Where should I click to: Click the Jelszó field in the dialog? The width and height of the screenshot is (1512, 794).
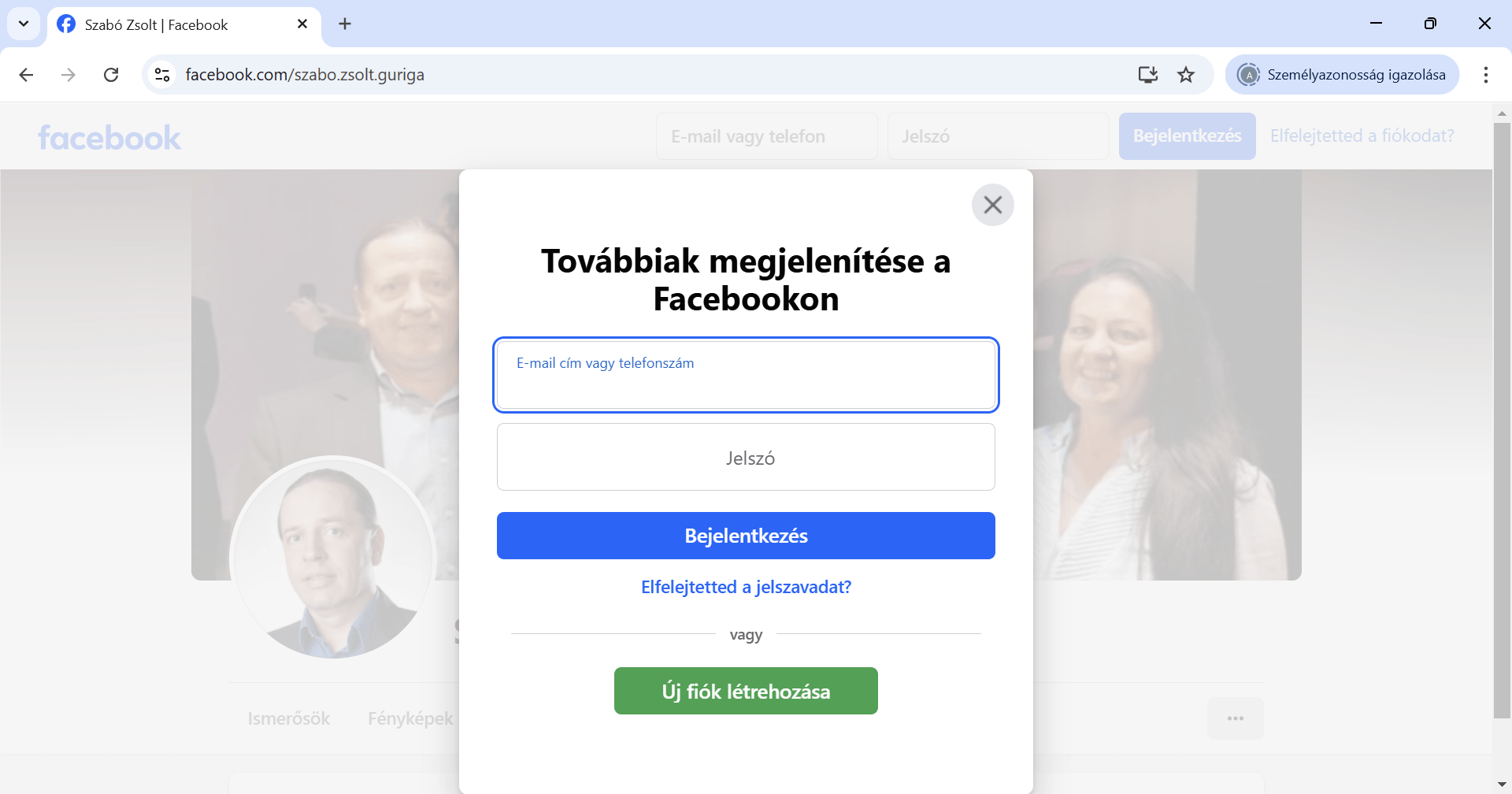pyautogui.click(x=746, y=457)
